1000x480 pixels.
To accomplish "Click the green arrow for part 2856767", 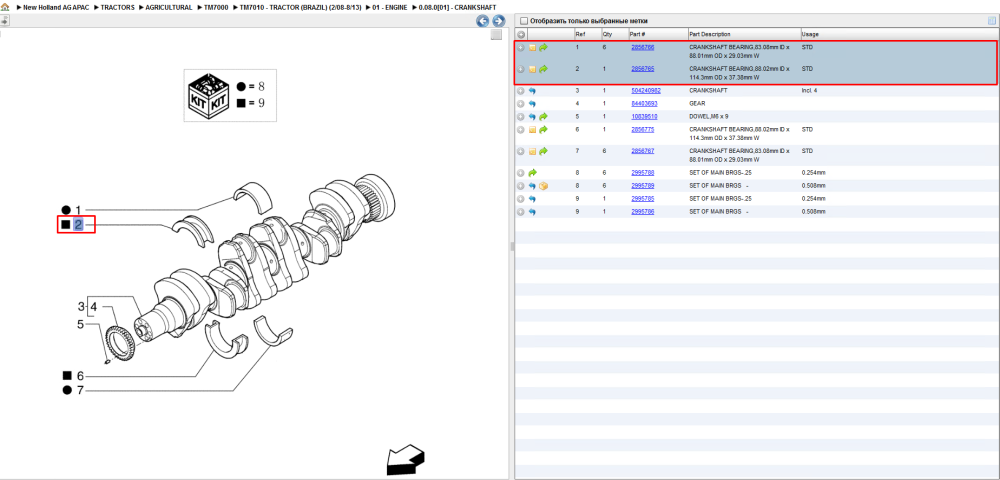I will (x=543, y=151).
